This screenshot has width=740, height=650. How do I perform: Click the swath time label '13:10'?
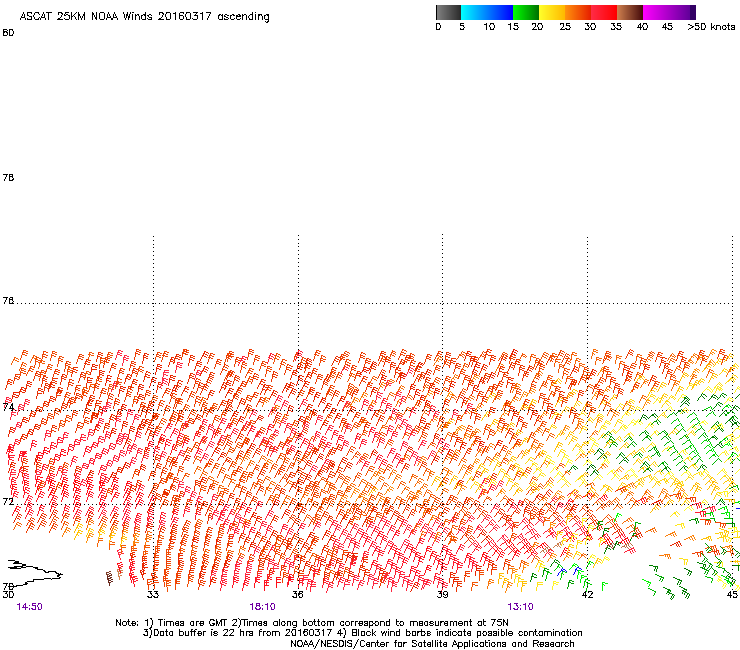point(521,607)
